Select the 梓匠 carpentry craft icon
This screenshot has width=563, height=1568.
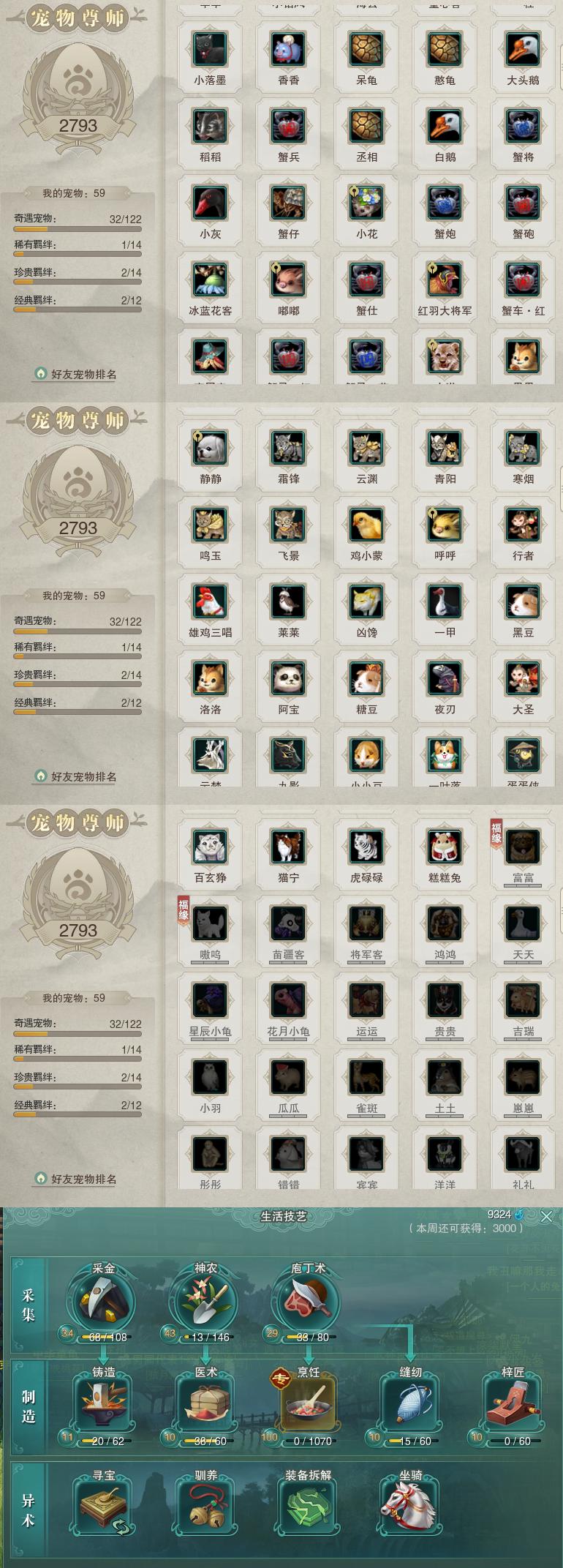[513, 1401]
